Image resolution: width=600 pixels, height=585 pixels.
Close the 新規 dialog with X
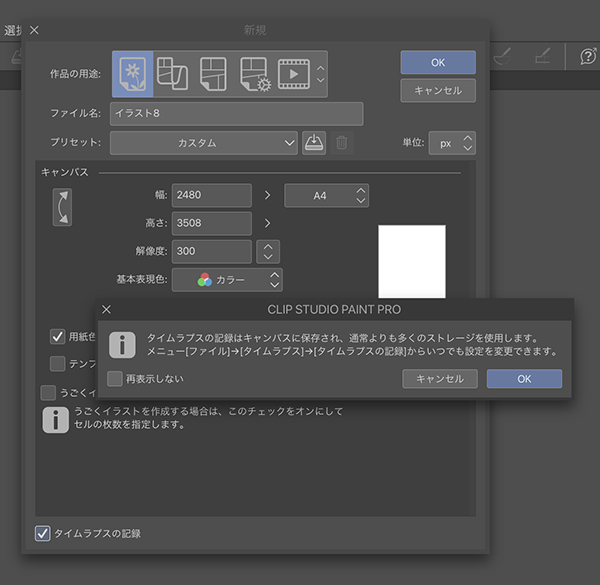pos(34,30)
